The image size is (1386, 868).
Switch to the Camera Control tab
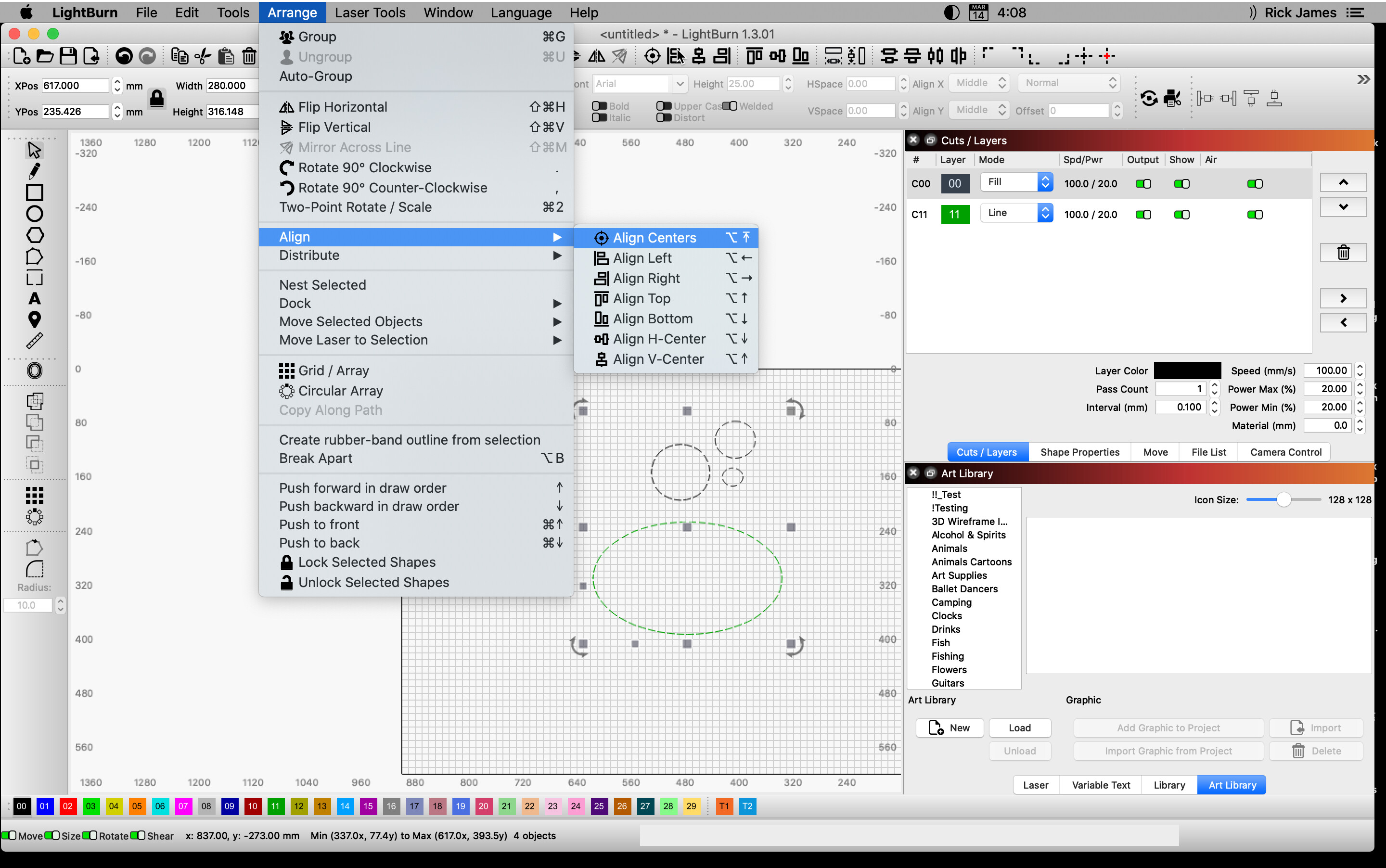1285,452
